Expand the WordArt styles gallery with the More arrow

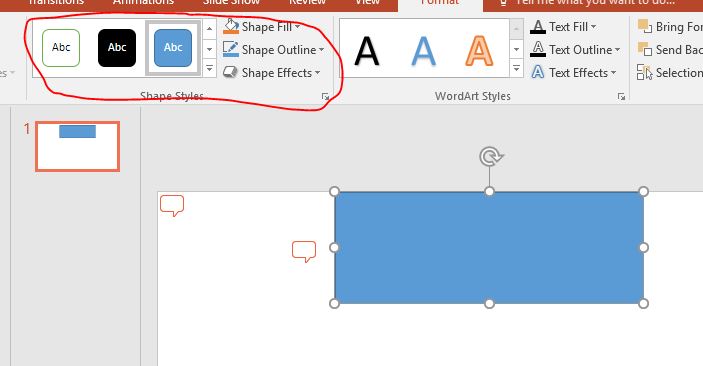click(516, 68)
